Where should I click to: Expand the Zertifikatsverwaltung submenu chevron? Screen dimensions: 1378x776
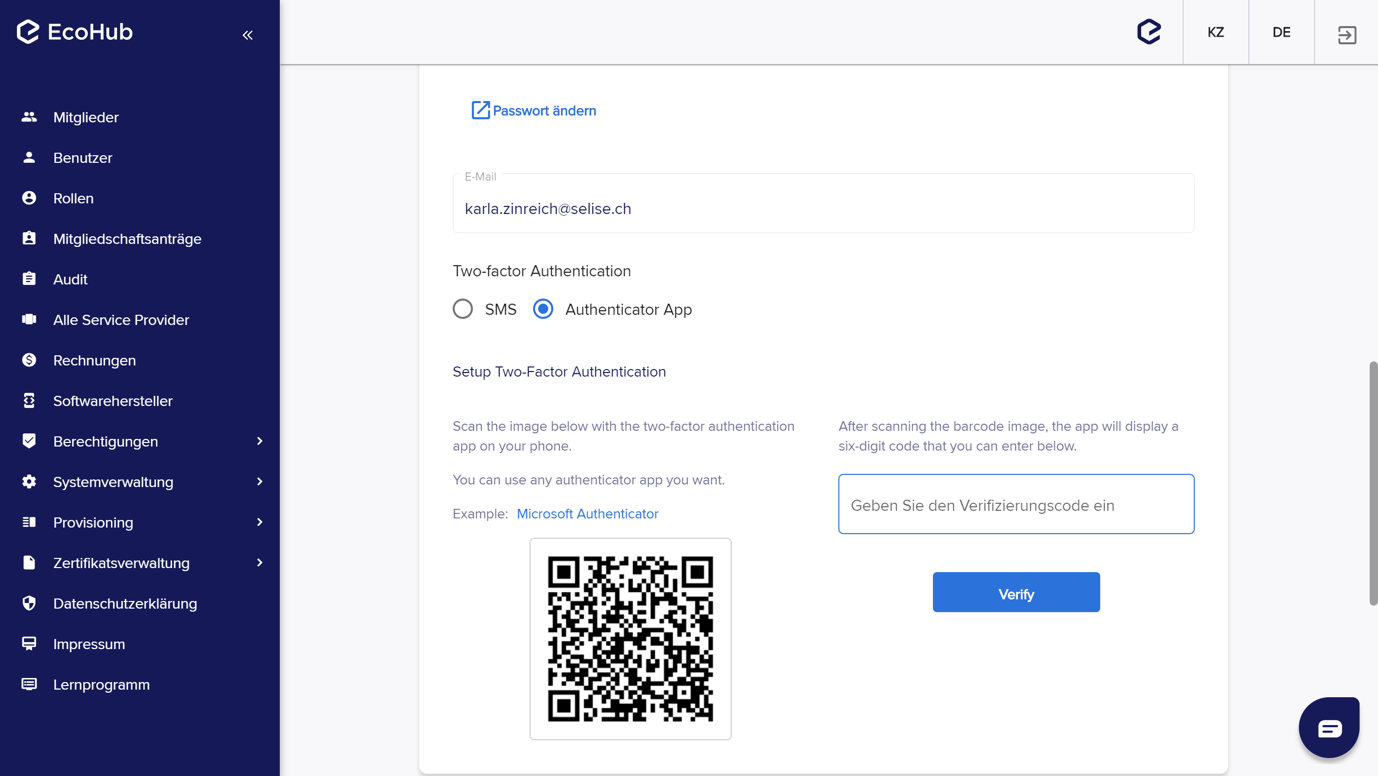coord(260,563)
